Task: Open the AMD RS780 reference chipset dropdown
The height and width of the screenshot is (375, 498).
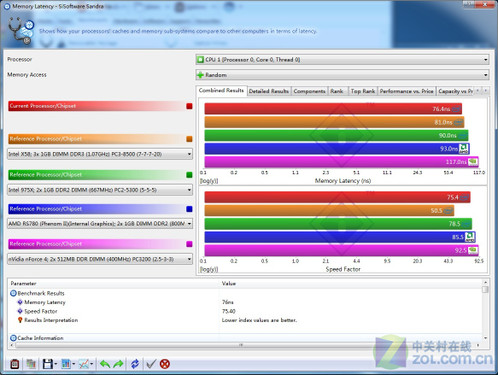Action: point(100,224)
